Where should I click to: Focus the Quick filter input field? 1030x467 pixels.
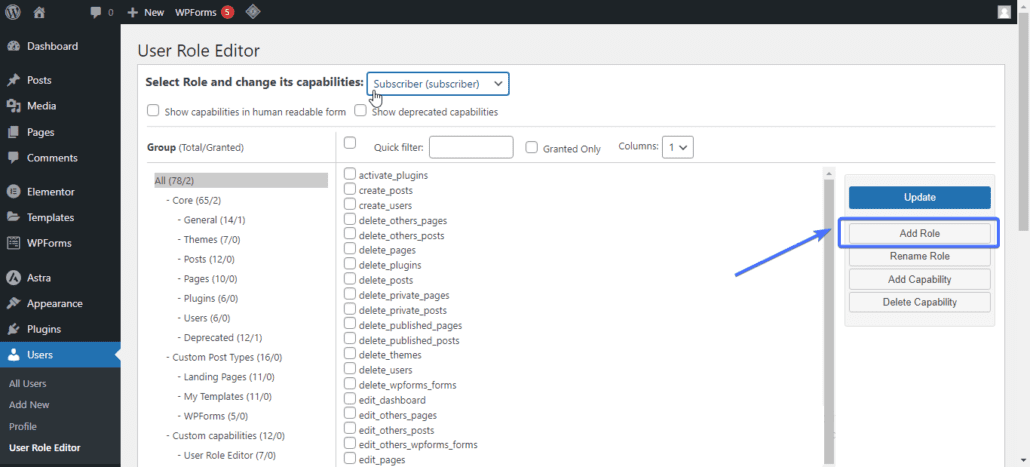point(471,147)
